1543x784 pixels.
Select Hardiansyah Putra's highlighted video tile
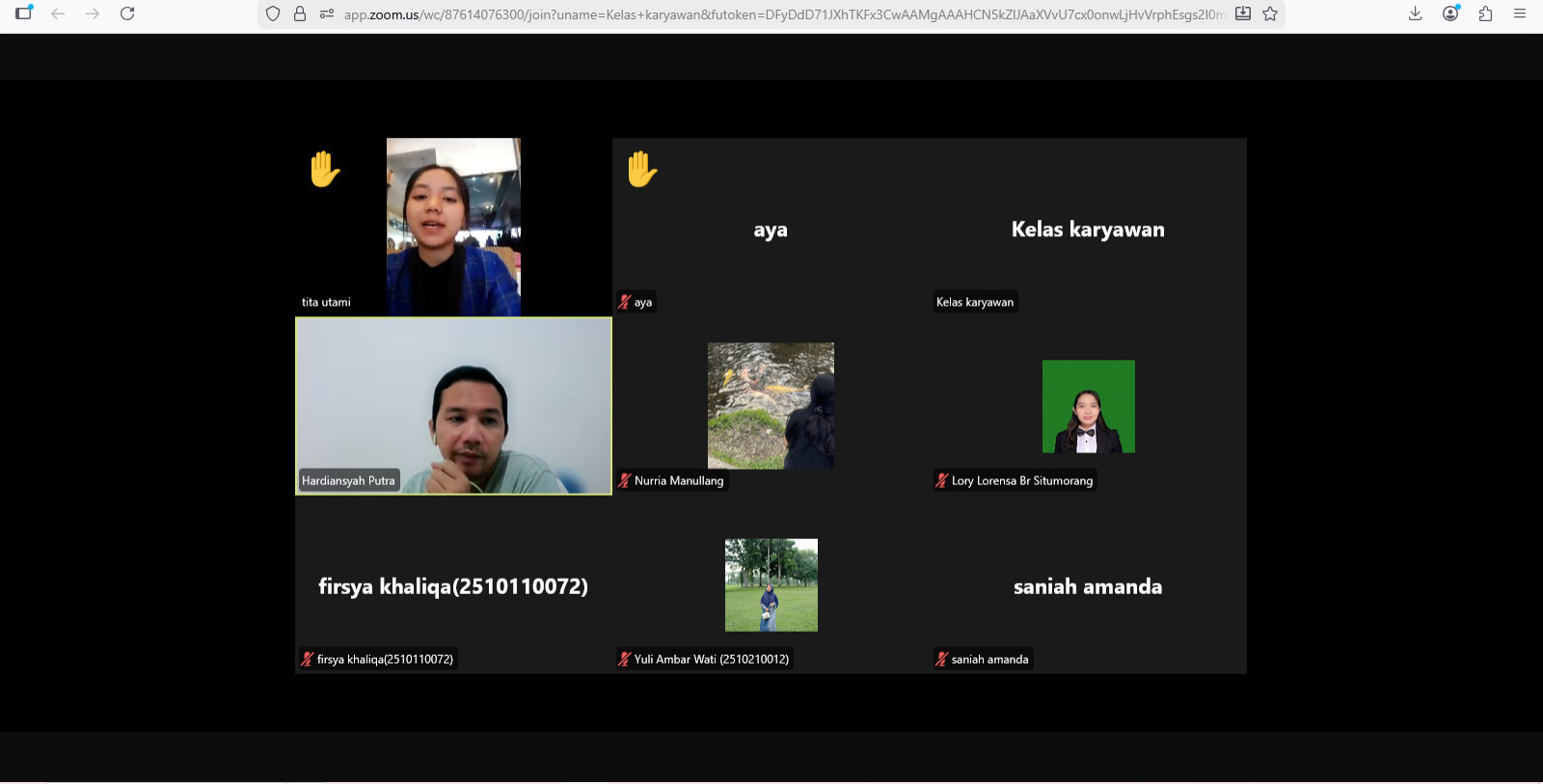pyautogui.click(x=453, y=406)
